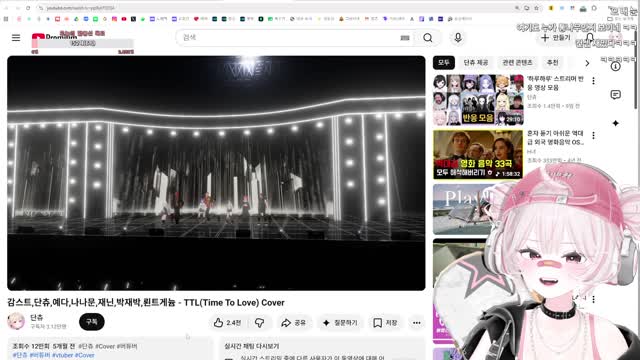
Task: Open the 하루하루 스트리머 반응 title
Action: coord(555,83)
